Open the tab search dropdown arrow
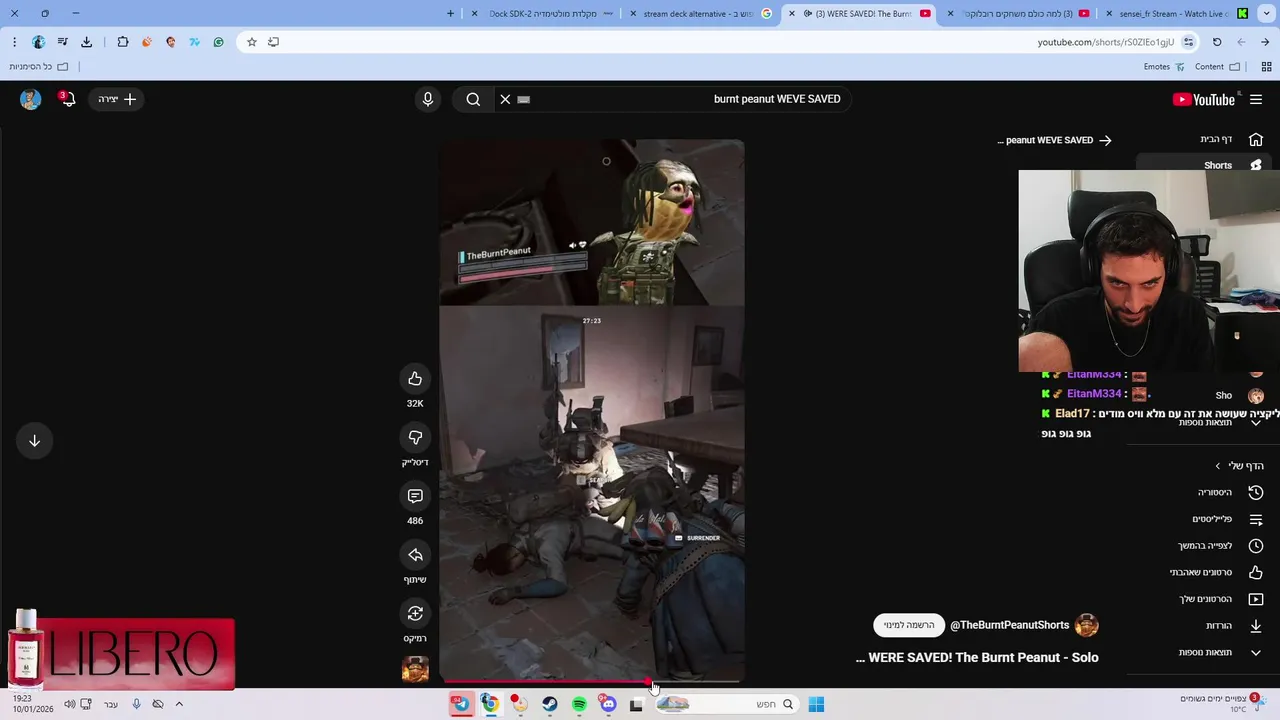1280x720 pixels. point(1268,14)
